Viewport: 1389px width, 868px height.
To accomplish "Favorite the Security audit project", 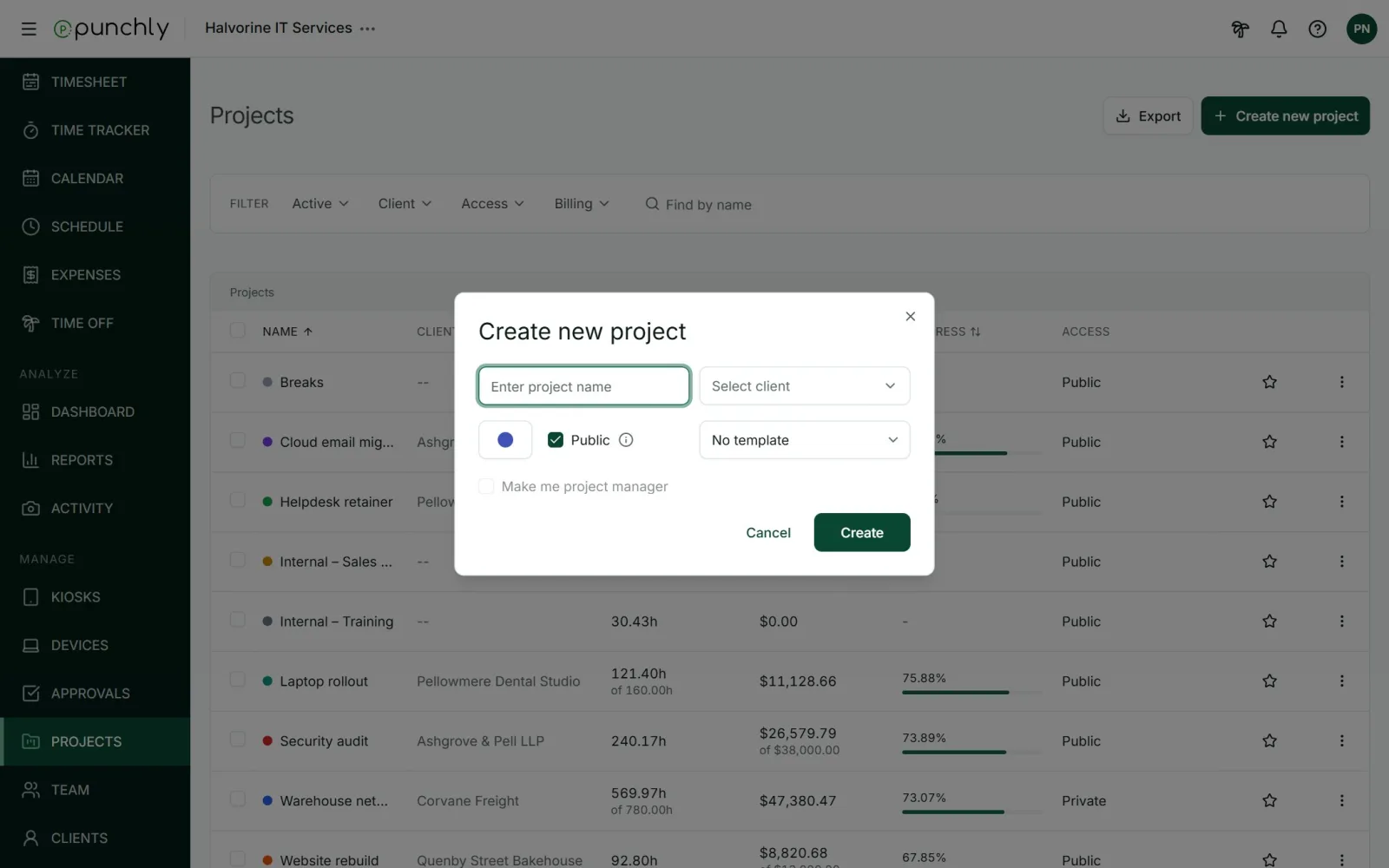I will pyautogui.click(x=1269, y=741).
